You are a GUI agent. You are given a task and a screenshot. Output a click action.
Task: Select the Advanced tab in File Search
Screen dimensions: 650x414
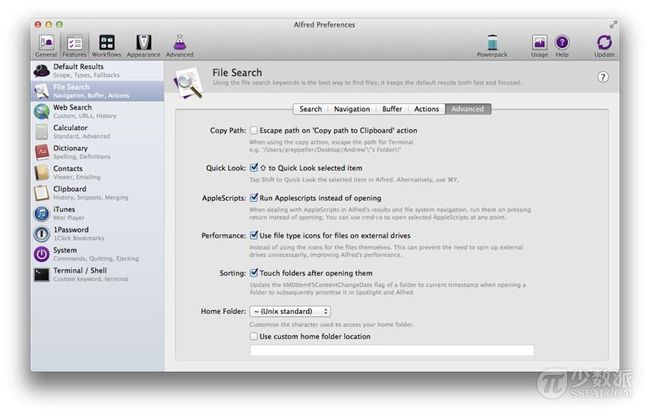point(468,109)
